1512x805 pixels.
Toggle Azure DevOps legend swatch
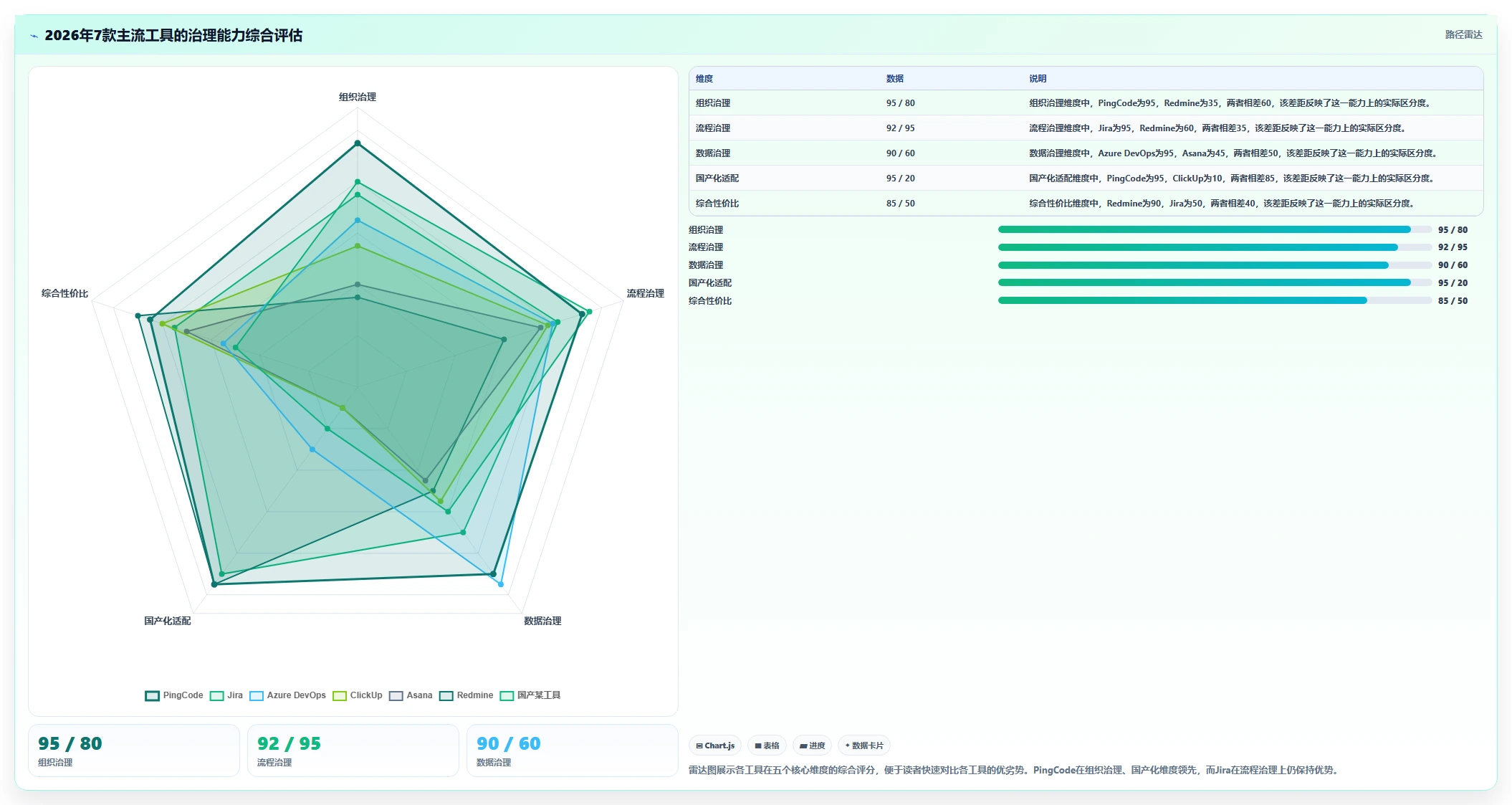(x=256, y=695)
